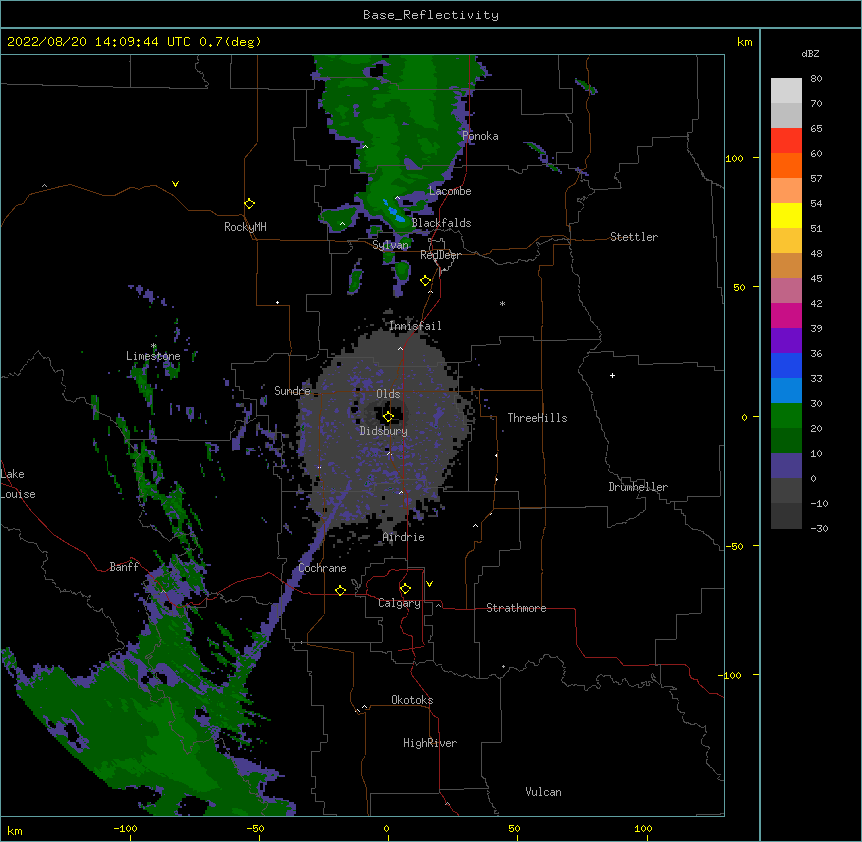The image size is (862, 842).
Task: Pick the purple swatch in the legend
Action: pyautogui.click(x=786, y=340)
